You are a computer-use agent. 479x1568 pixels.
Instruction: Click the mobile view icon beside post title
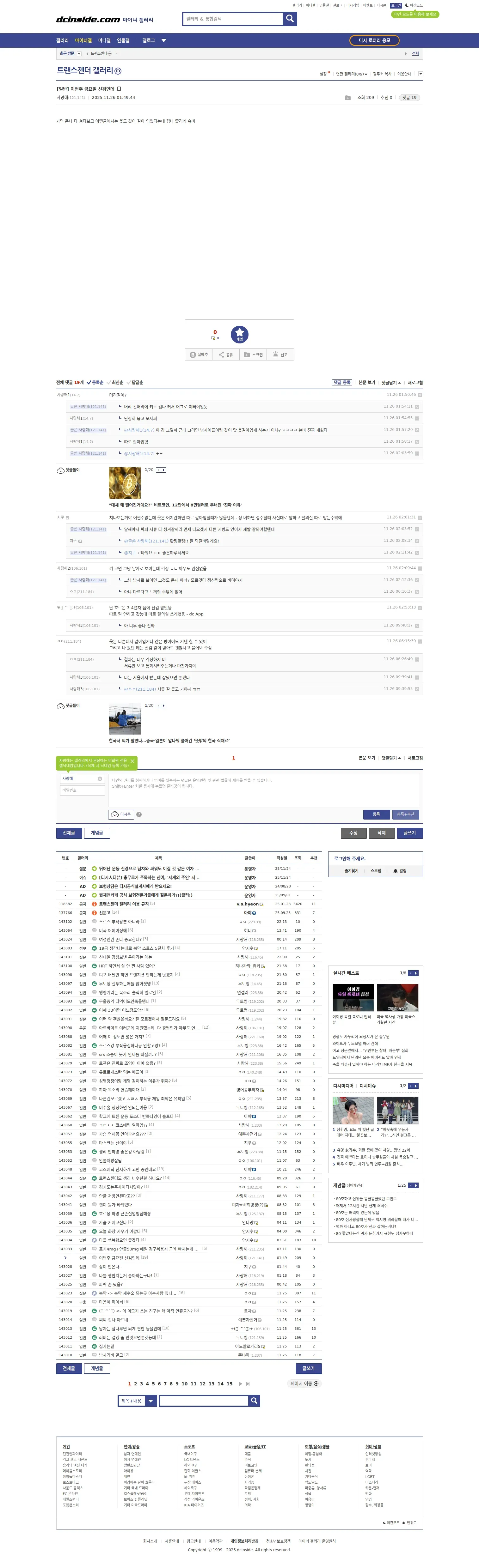click(119, 89)
